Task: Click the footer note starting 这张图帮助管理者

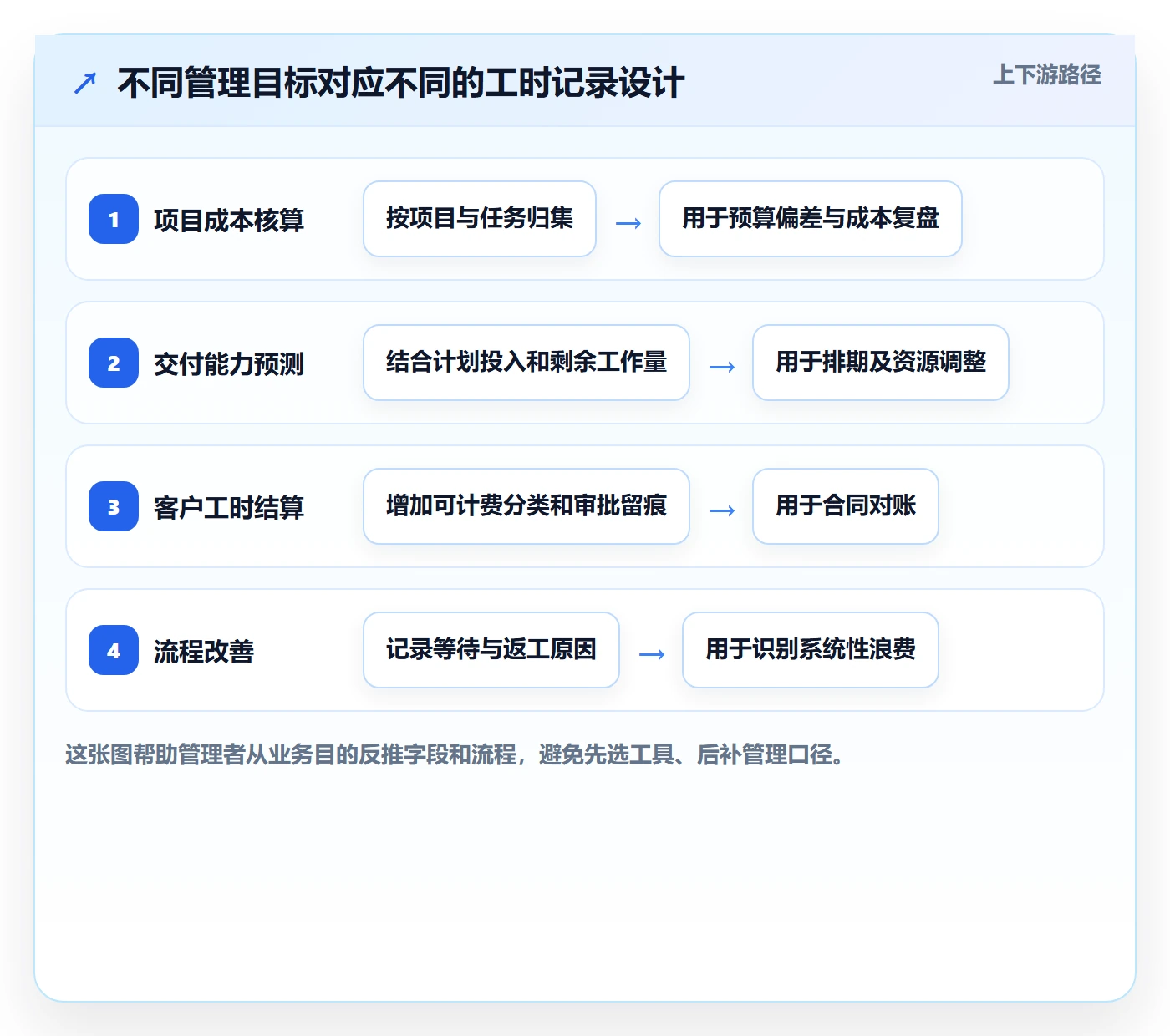Action: point(456,755)
